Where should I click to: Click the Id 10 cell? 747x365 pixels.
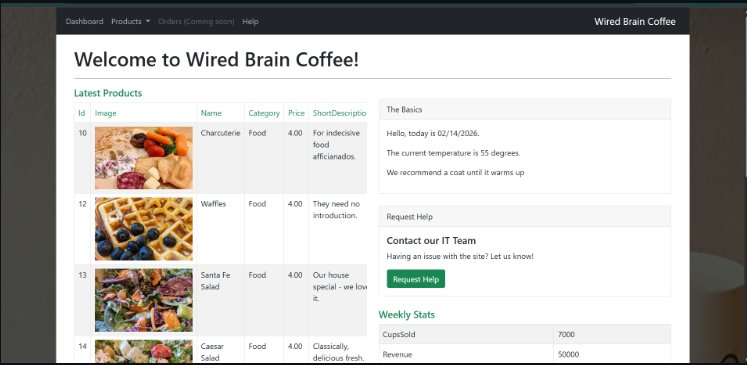coord(82,158)
